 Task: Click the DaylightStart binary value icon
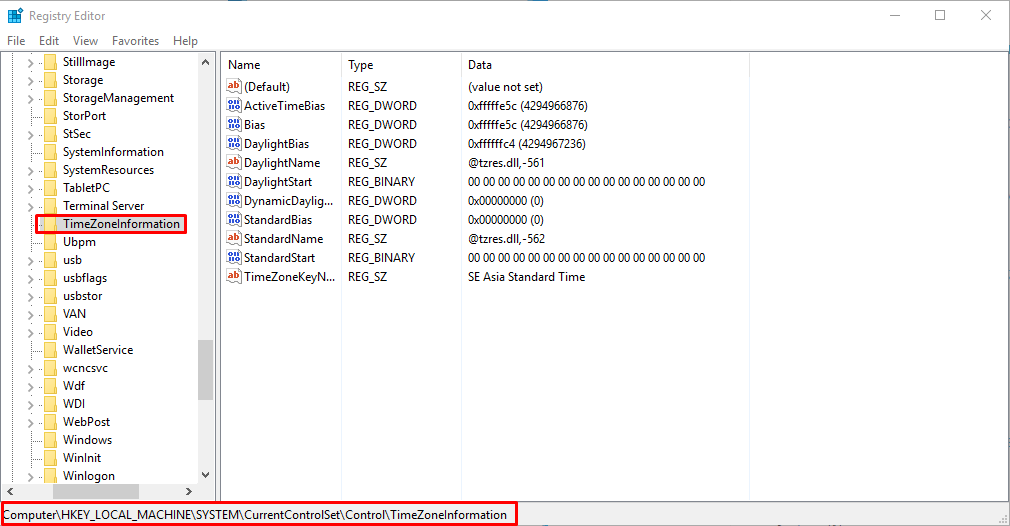234,182
